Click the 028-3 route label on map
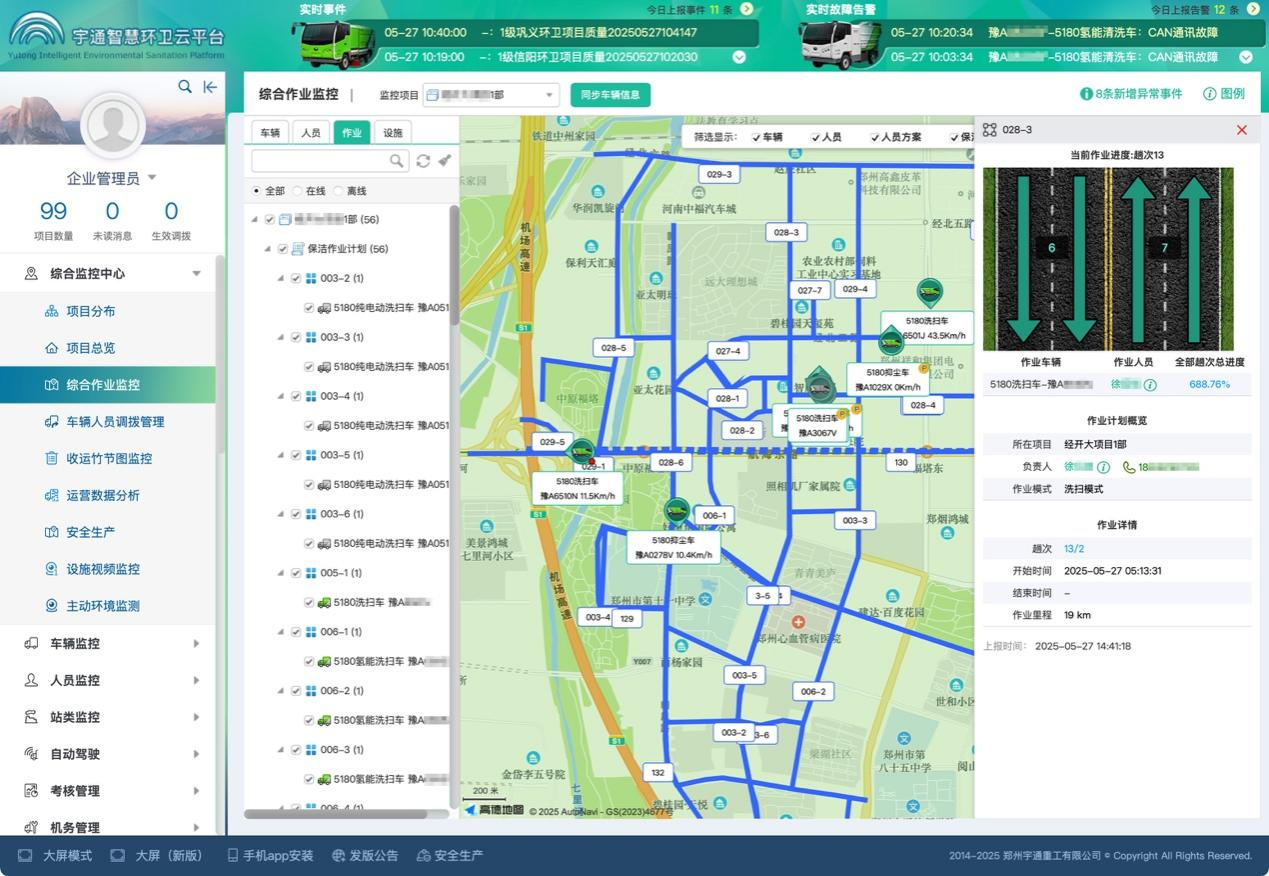 (x=786, y=232)
